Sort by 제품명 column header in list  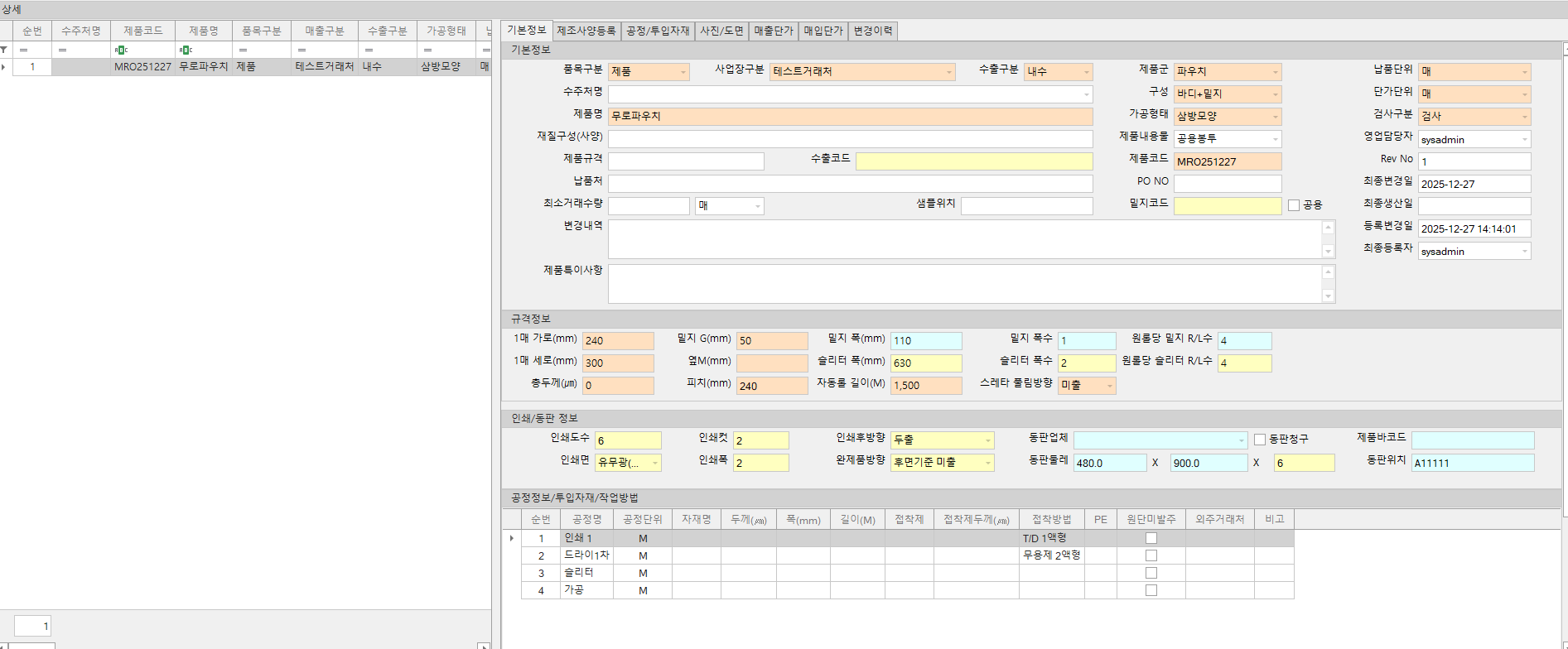[204, 31]
